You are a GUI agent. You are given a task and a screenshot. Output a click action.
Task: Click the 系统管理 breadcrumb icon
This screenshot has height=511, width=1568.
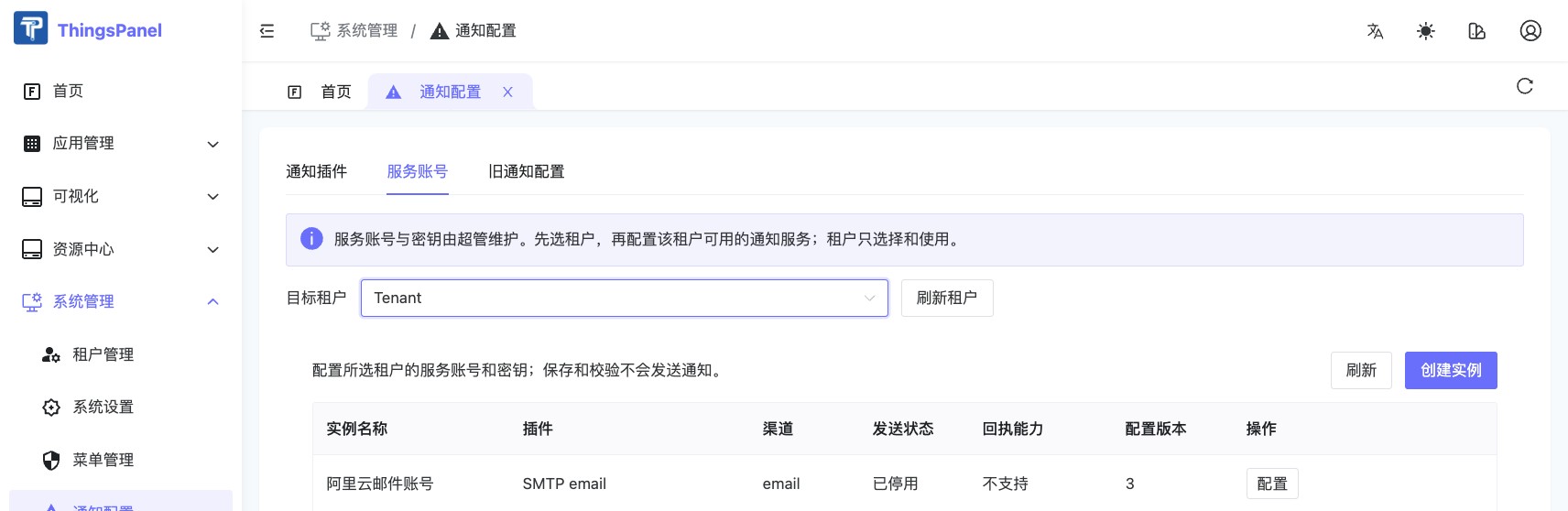tap(320, 31)
